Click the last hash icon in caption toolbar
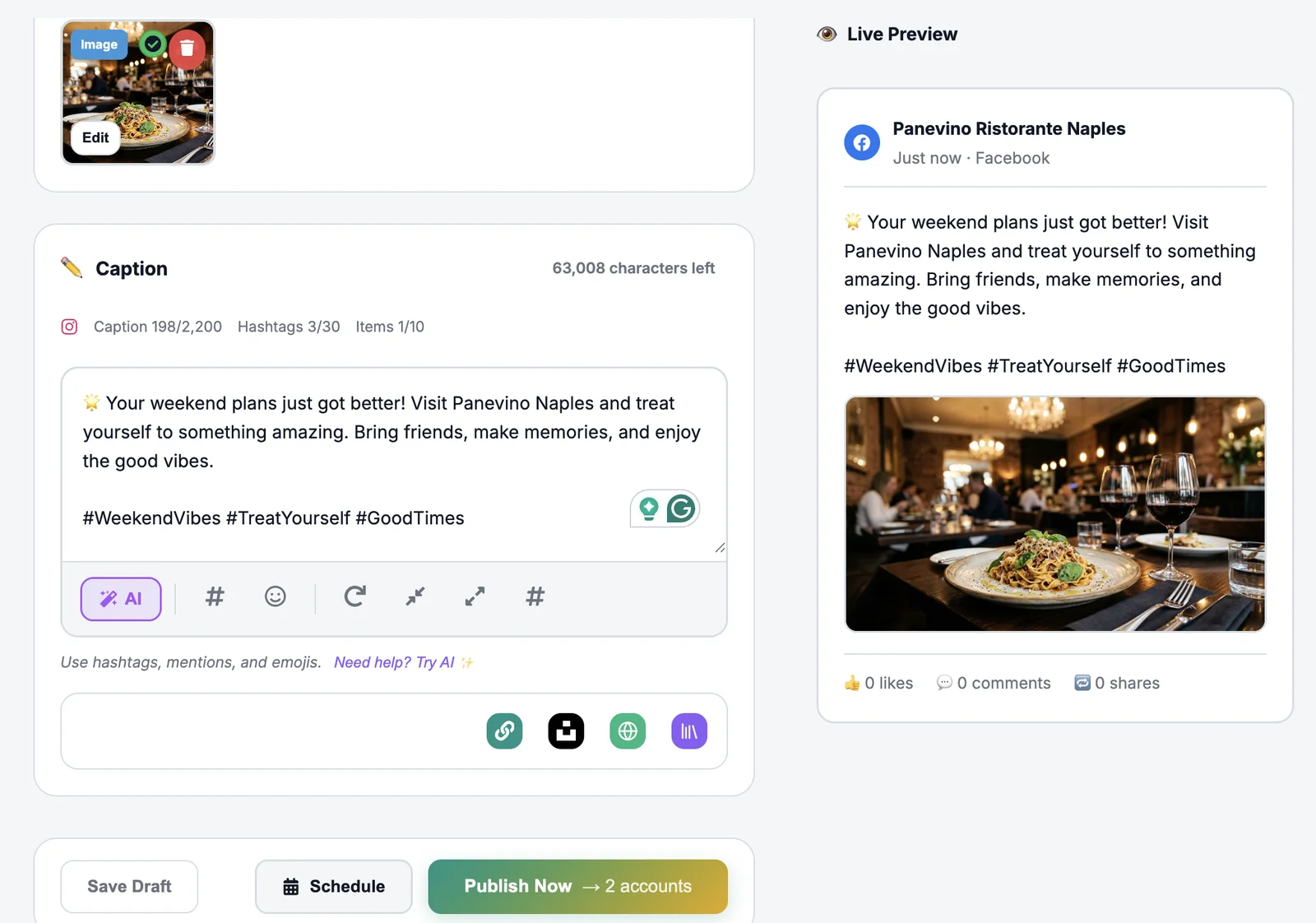This screenshot has height=923, width=1316. point(535,596)
